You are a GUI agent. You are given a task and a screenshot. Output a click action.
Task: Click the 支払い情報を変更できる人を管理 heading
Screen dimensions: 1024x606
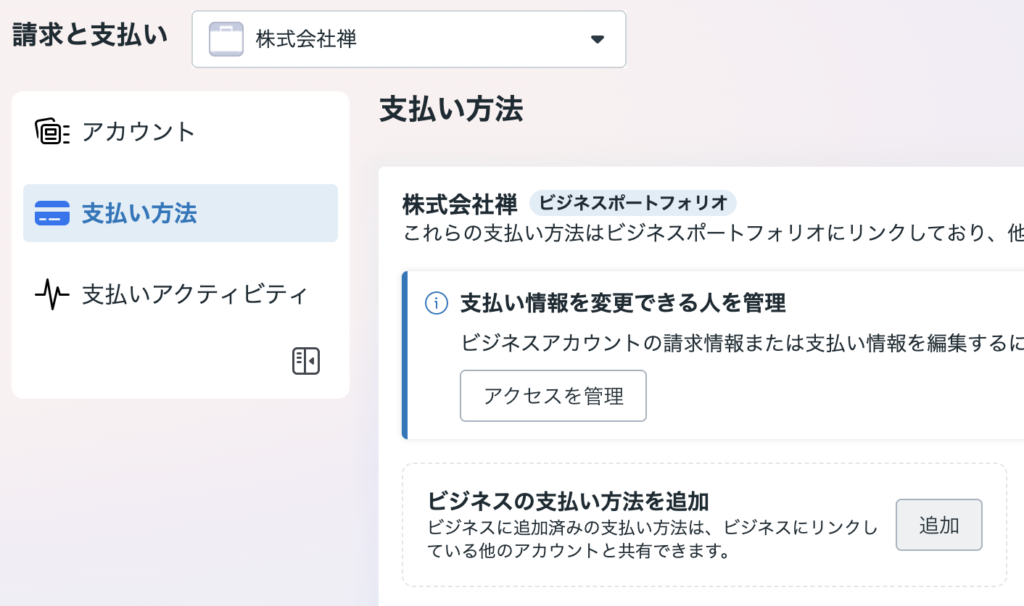pos(622,302)
